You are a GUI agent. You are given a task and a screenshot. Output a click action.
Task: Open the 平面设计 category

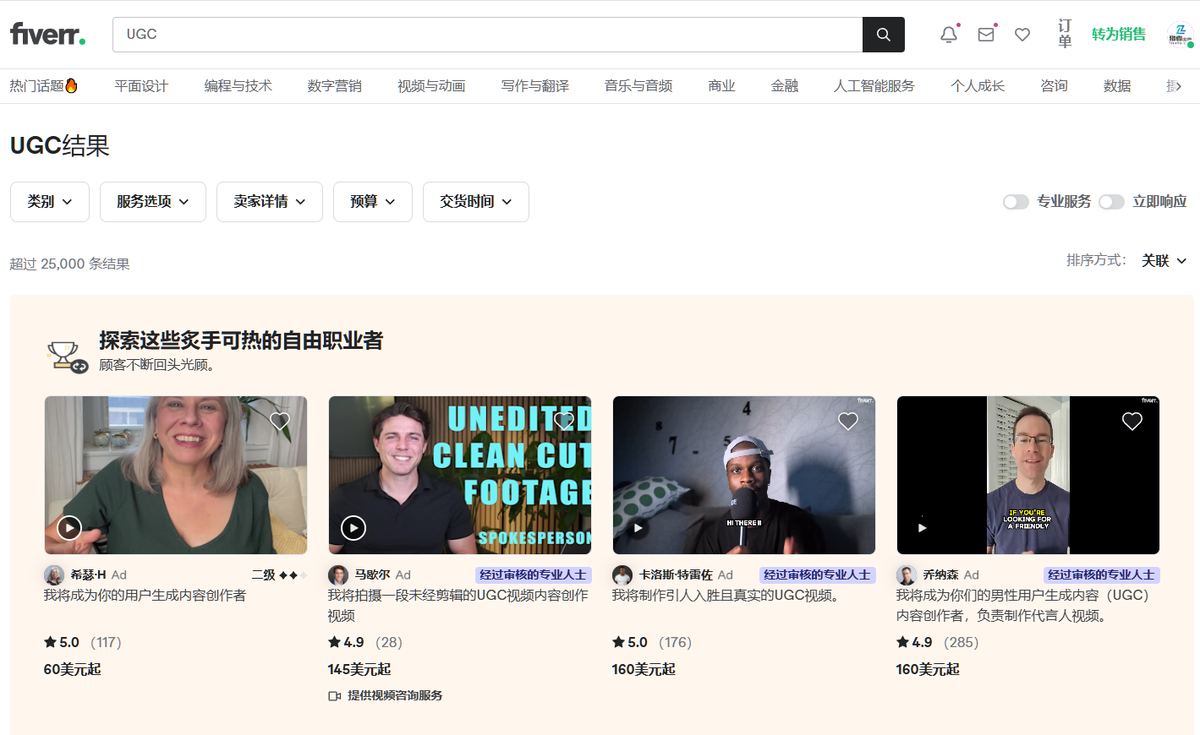tap(141, 86)
